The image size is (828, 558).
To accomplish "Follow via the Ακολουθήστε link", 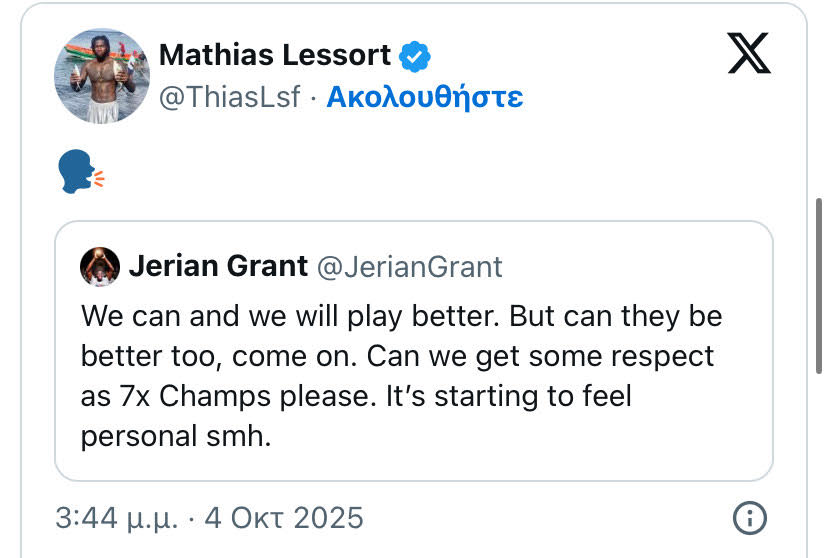I will [x=425, y=98].
